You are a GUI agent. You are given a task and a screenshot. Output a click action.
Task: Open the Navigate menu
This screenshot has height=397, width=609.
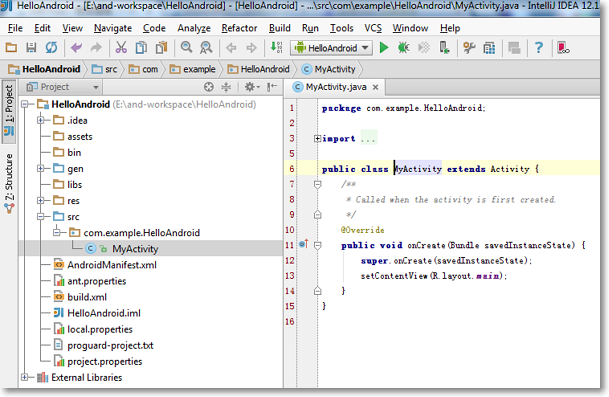113,28
